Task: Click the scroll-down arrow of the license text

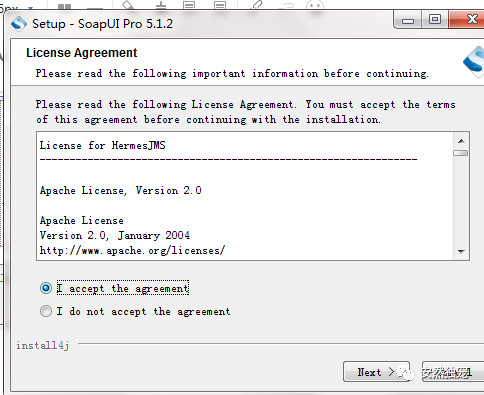Action: 461,251
